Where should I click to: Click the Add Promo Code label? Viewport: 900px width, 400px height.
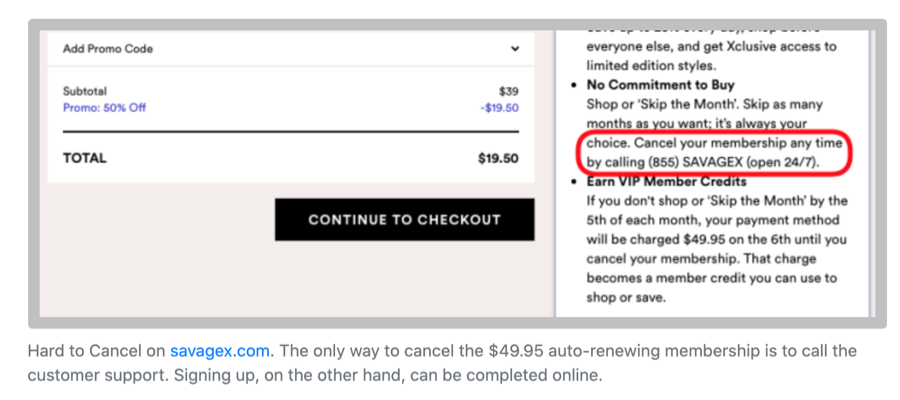point(107,48)
